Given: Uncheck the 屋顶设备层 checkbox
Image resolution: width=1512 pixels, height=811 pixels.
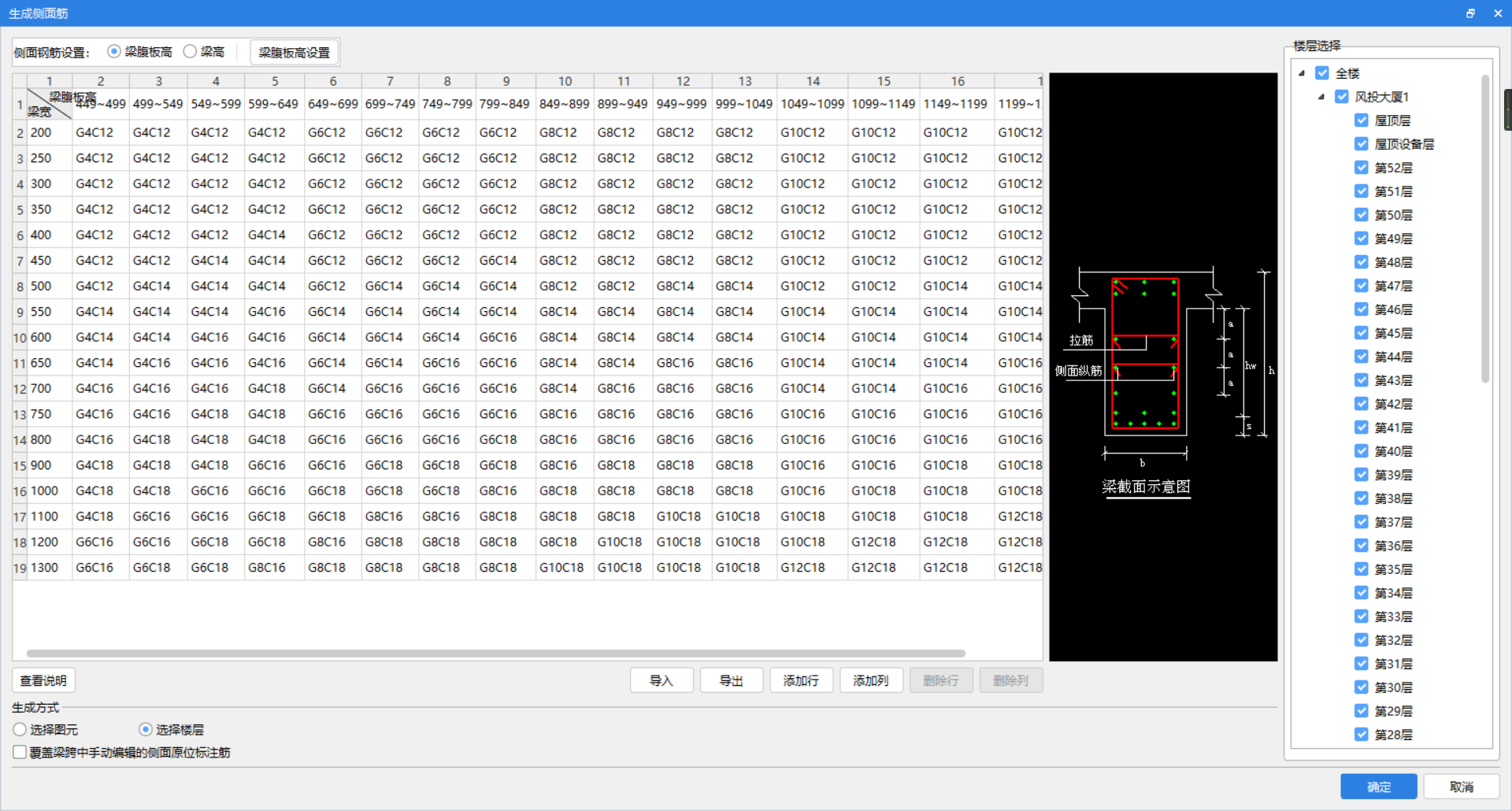Looking at the screenshot, I should pos(1362,144).
